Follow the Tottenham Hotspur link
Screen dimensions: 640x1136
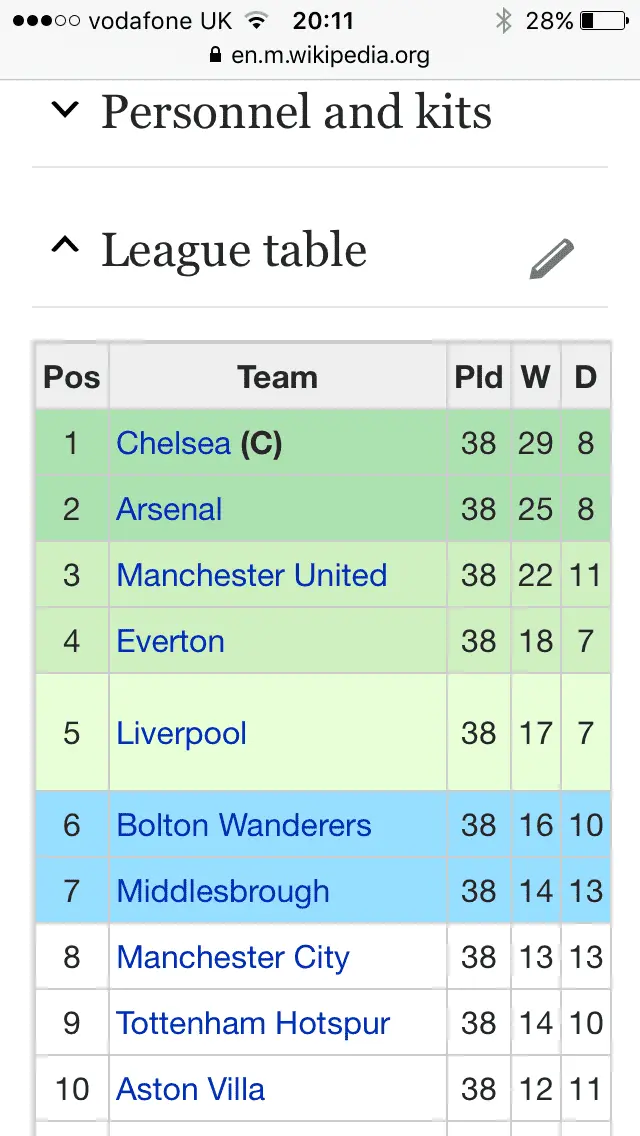pyautogui.click(x=252, y=1023)
